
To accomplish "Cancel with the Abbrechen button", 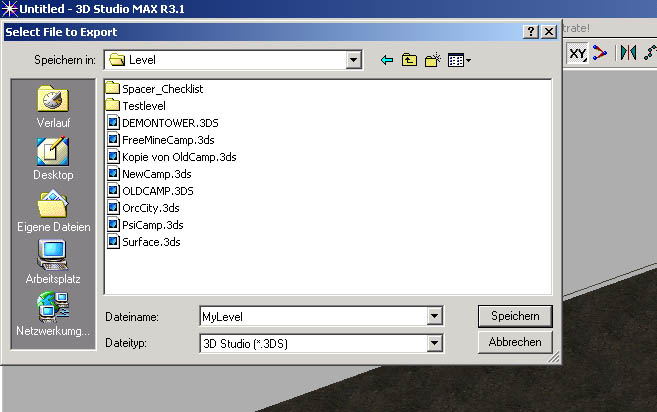I will pyautogui.click(x=515, y=342).
